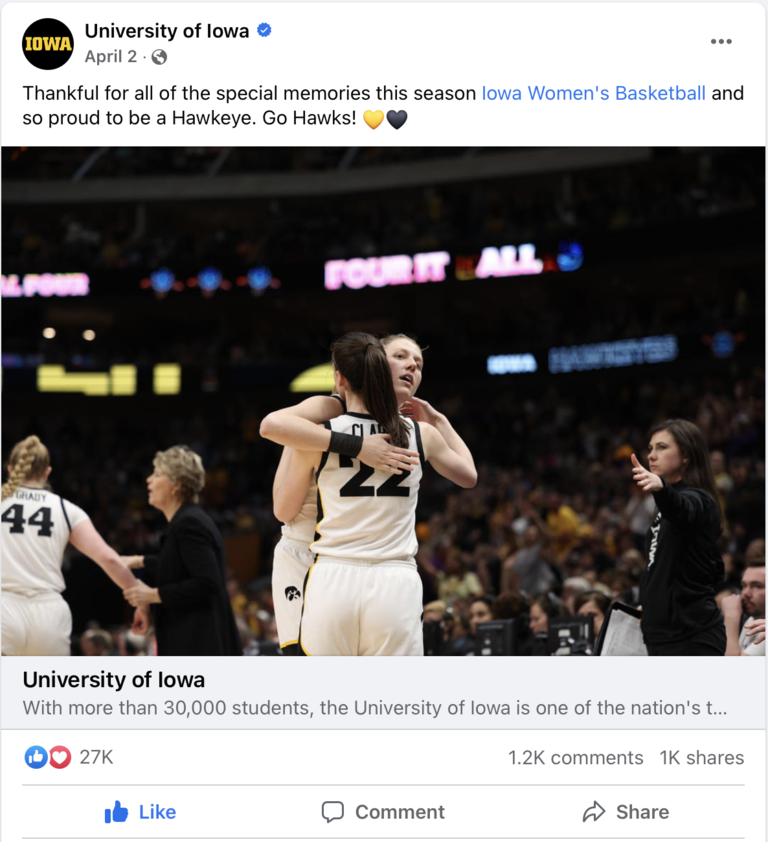Open the 1.2K comments list
768x842 pixels.
point(575,758)
